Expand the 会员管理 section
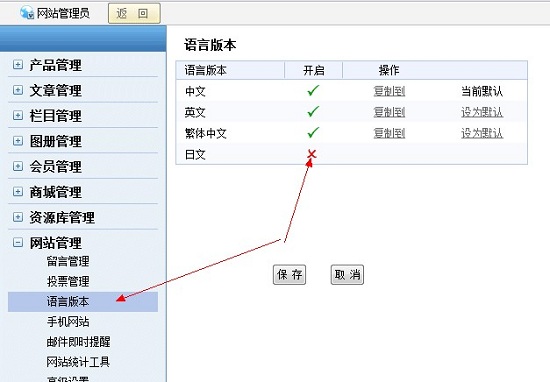 click(x=18, y=166)
